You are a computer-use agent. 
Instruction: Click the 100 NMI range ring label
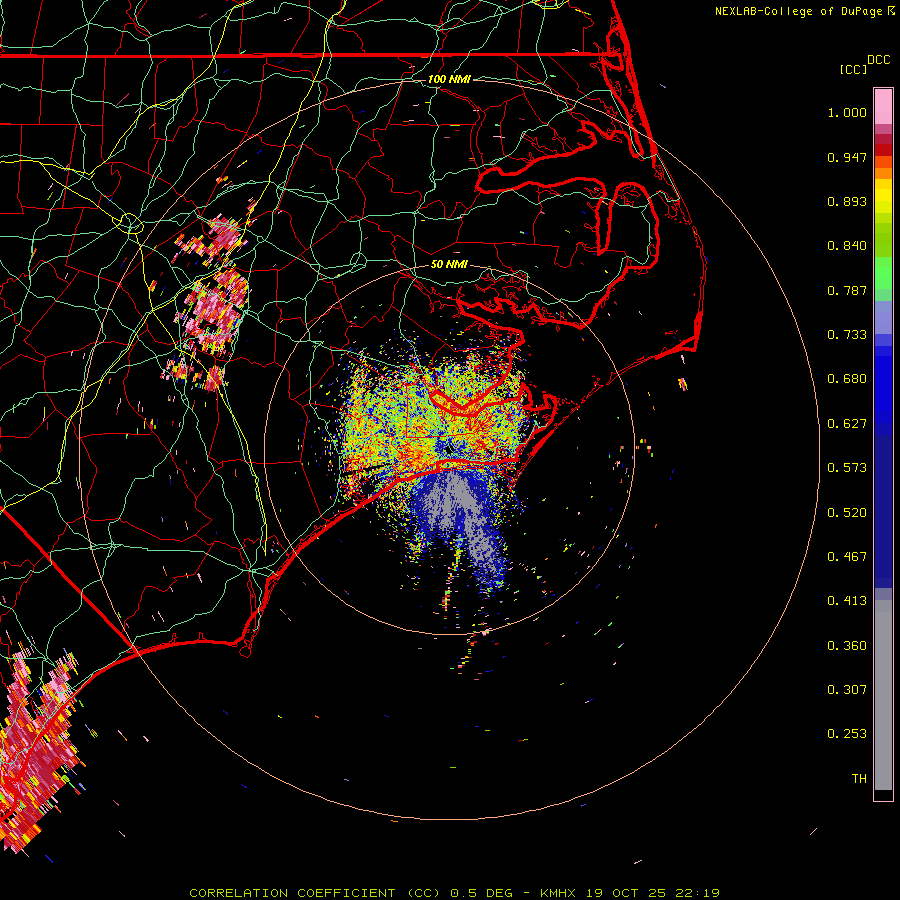pyautogui.click(x=449, y=79)
